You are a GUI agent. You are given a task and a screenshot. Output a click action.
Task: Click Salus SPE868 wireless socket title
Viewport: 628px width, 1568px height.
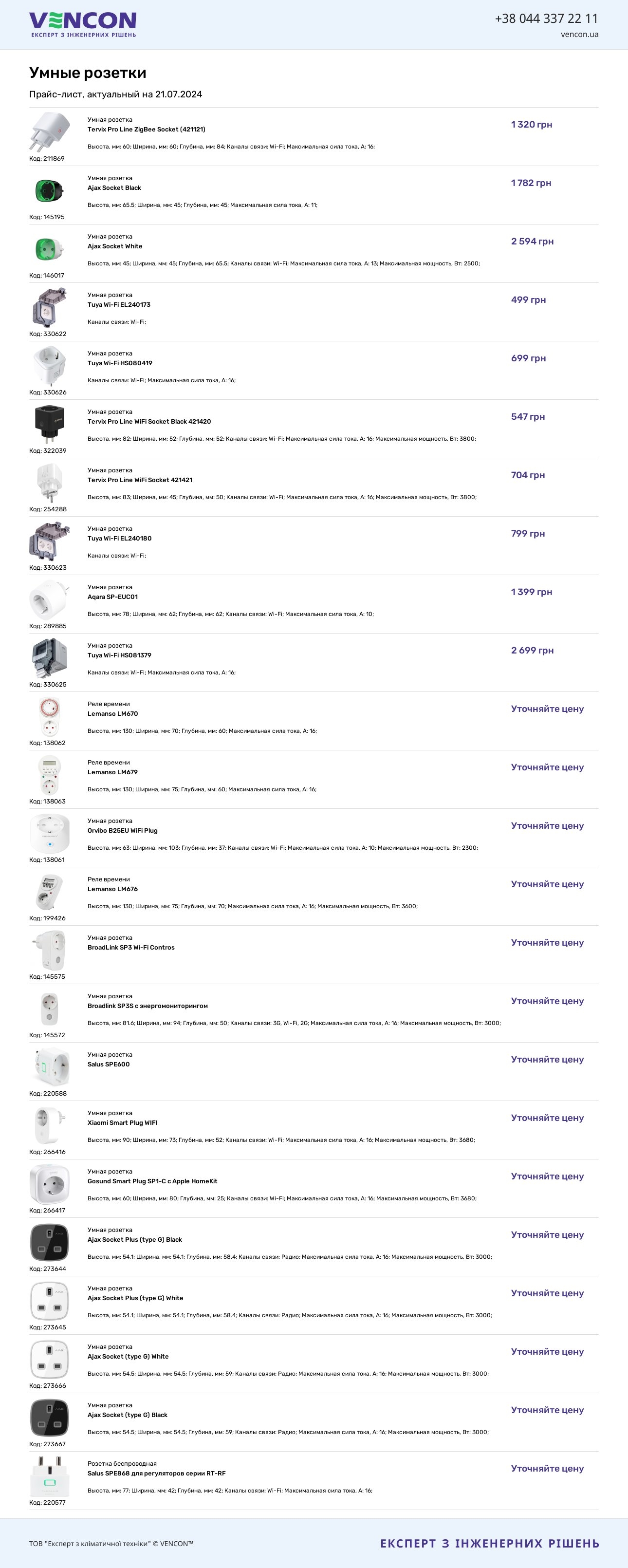coord(156,1474)
